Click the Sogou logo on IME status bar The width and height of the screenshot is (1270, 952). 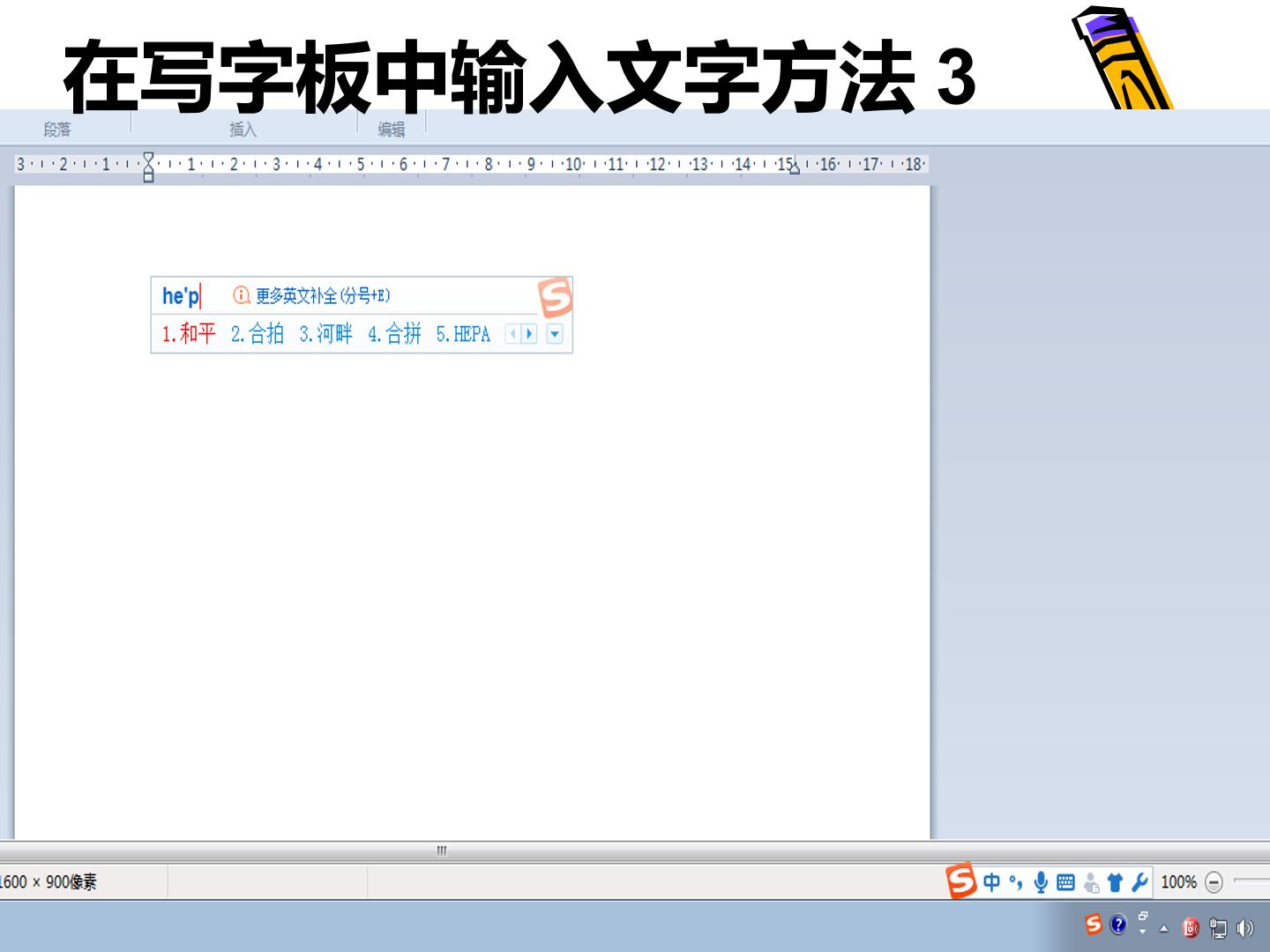(x=961, y=881)
